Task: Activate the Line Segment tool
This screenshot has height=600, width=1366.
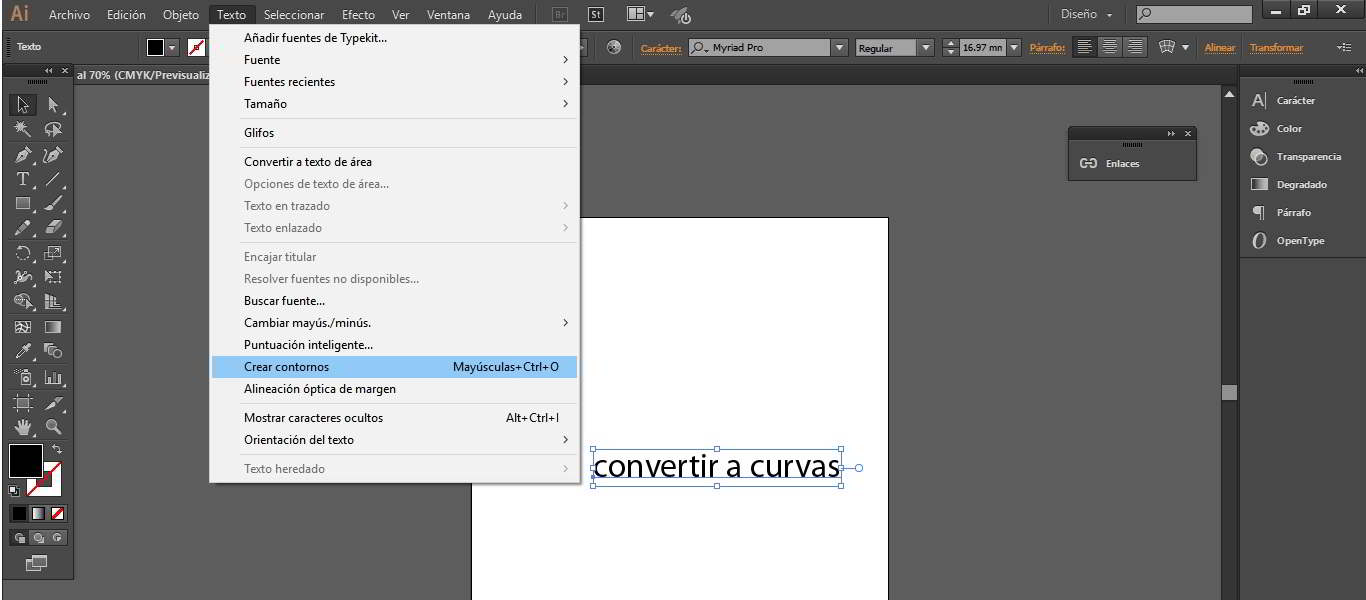Action: point(53,180)
